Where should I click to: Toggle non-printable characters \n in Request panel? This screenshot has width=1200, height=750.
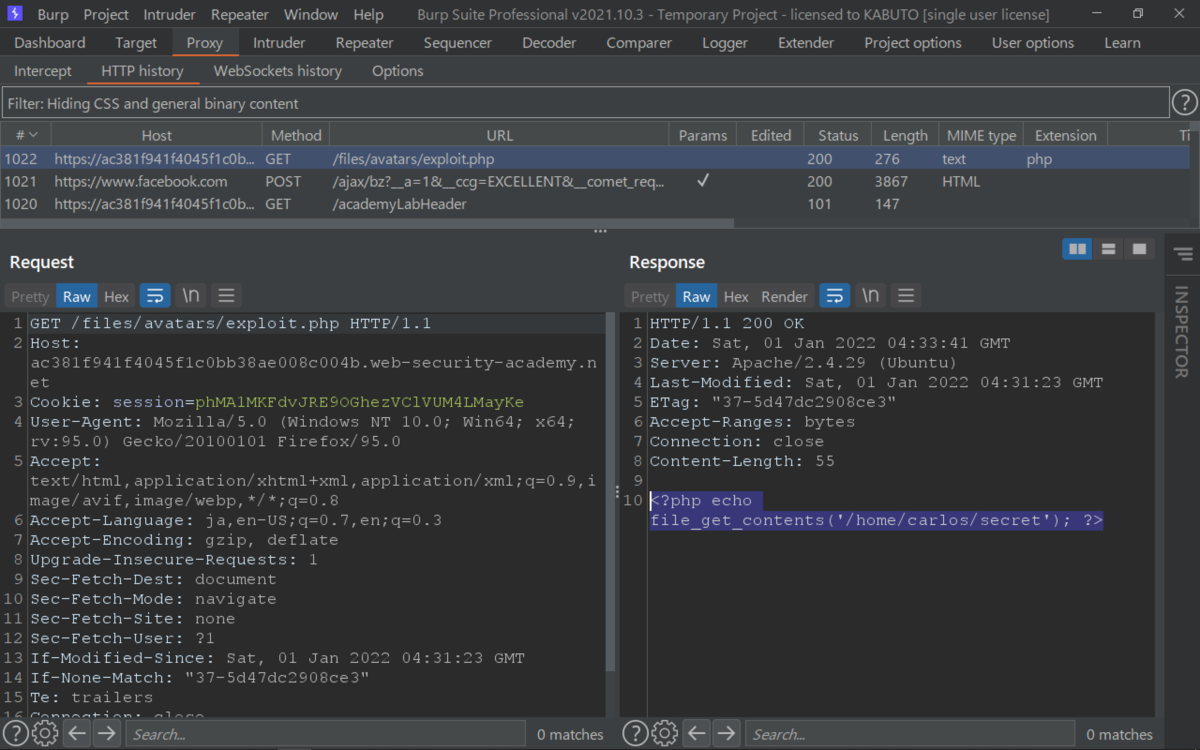[190, 296]
